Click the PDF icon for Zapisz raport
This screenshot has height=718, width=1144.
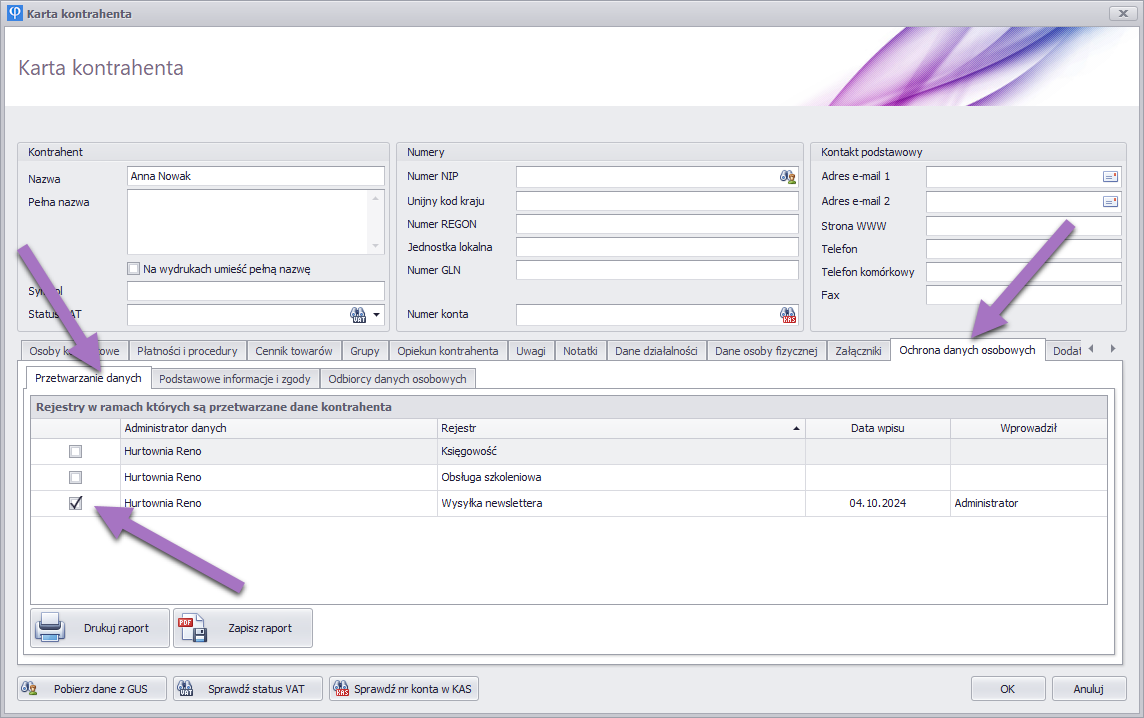(192, 628)
